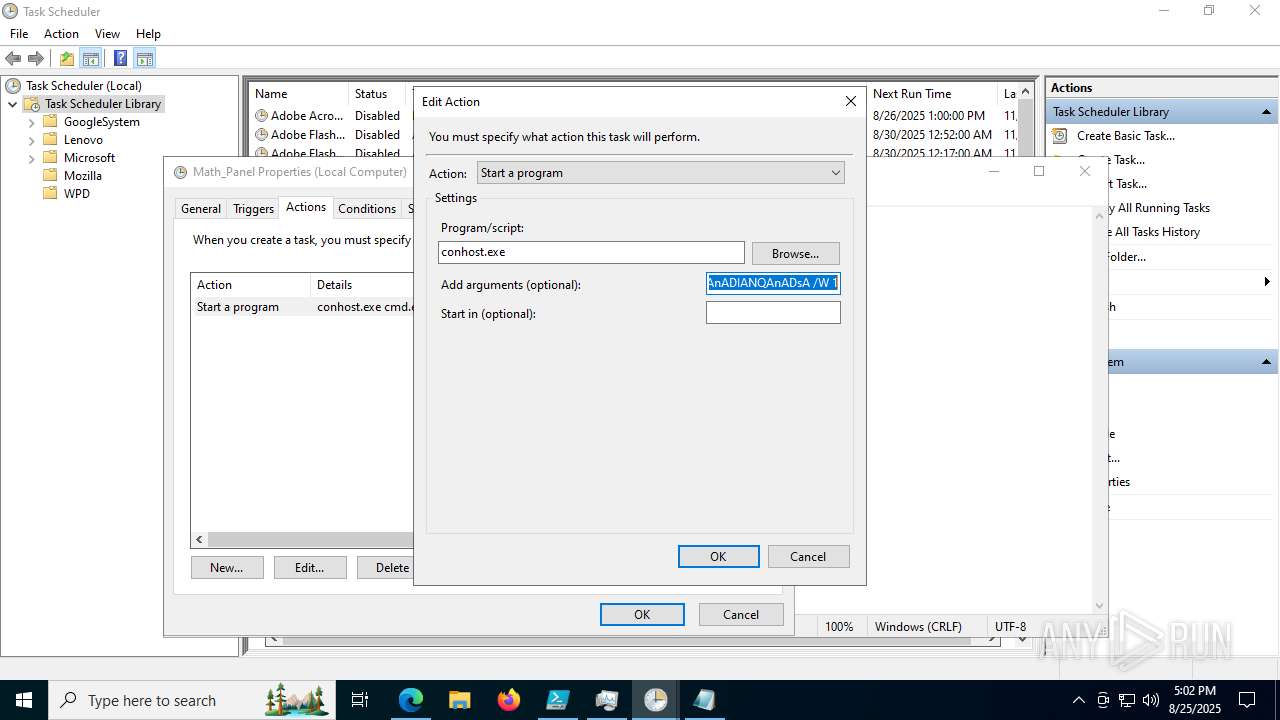Open Task View on the taskbar

(x=360, y=700)
